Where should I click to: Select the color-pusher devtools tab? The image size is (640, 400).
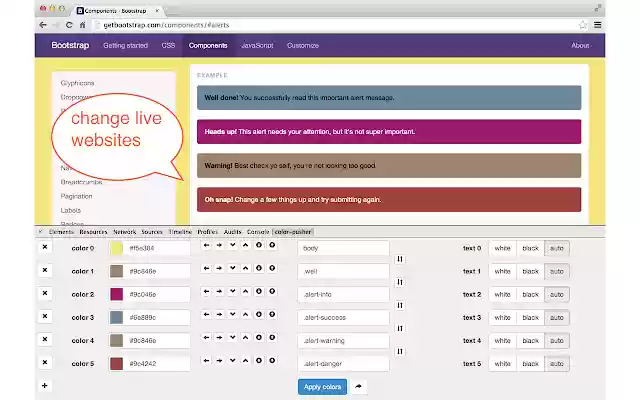point(293,232)
